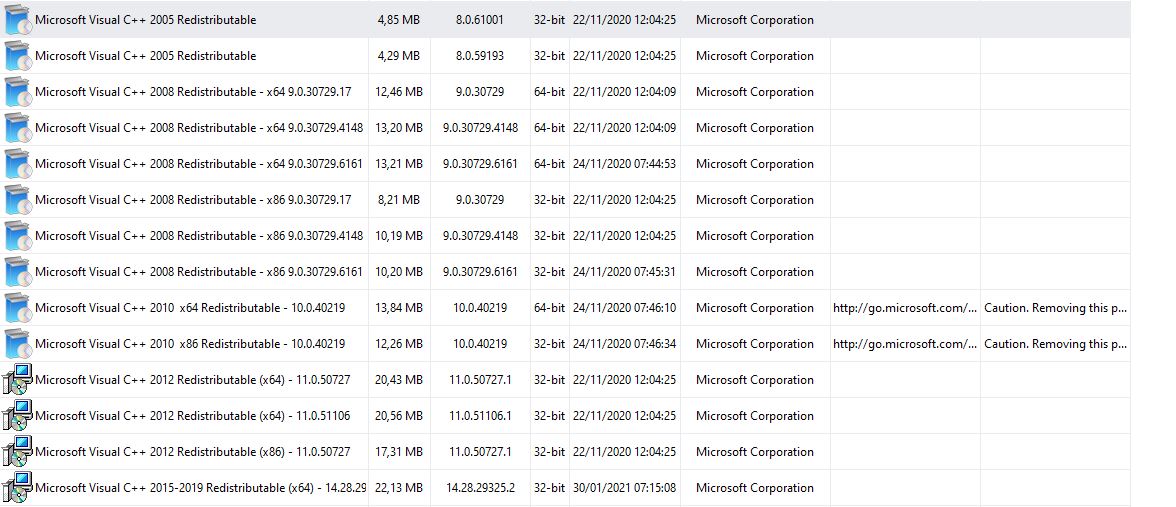Click version cell '11.0.51106.1'

(480, 416)
